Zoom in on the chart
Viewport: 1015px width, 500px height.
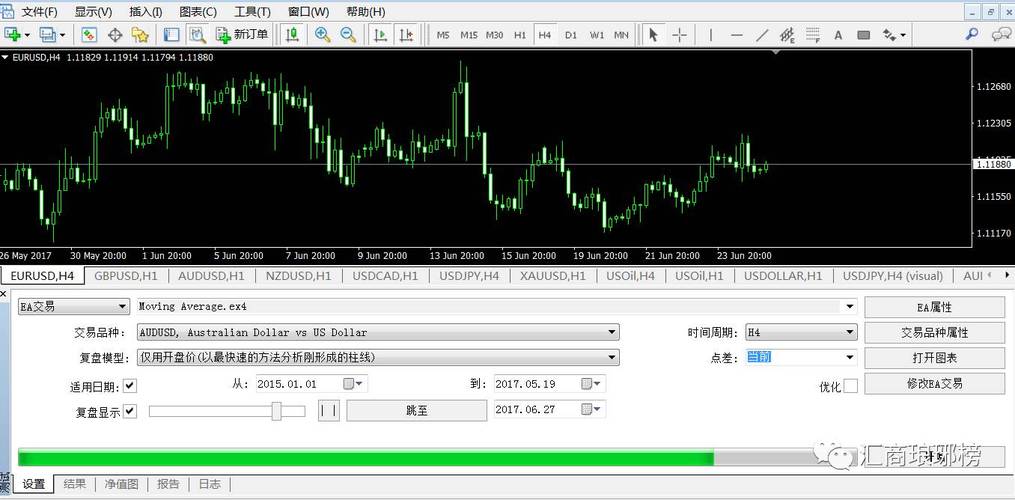tap(322, 35)
